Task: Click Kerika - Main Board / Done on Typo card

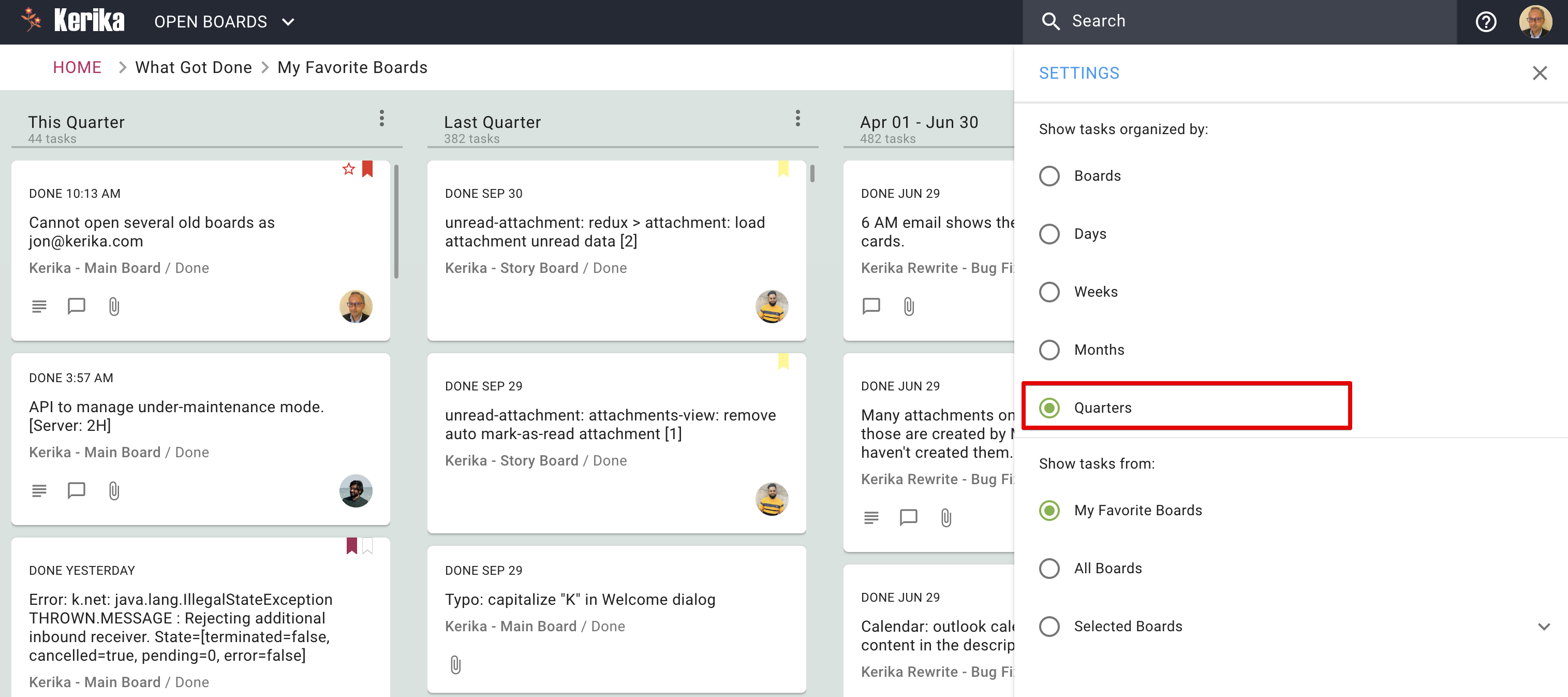Action: pyautogui.click(x=535, y=627)
